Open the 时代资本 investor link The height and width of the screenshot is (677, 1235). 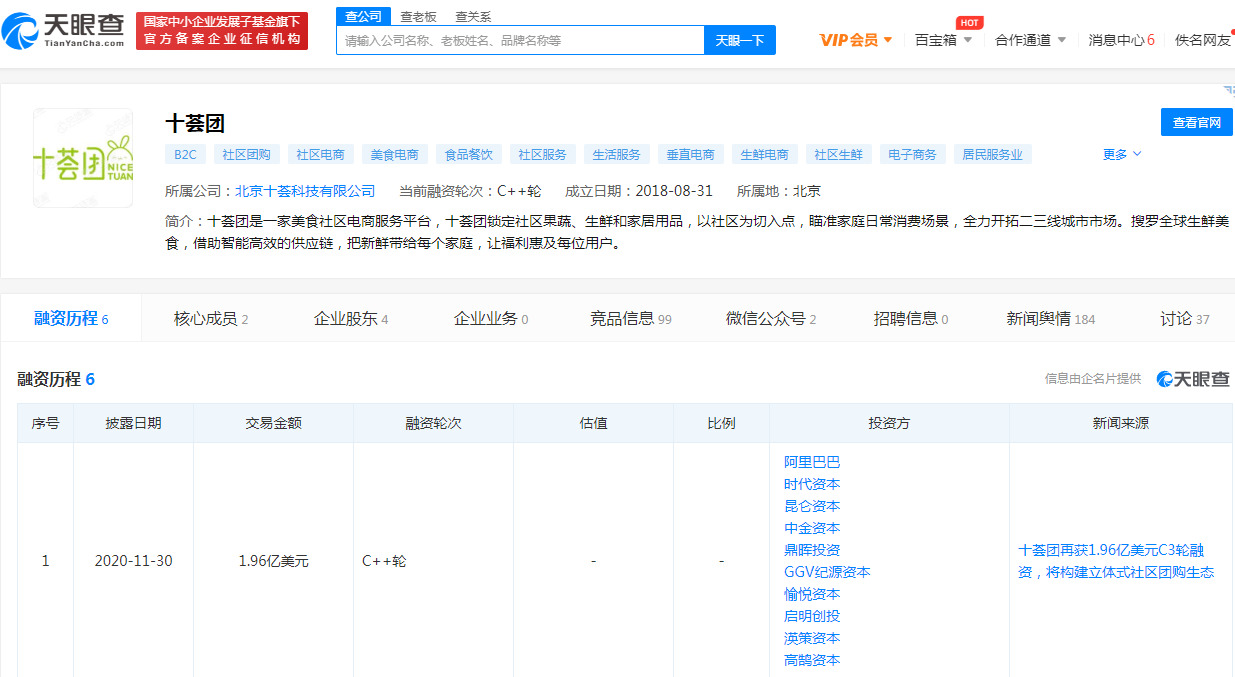click(x=812, y=484)
